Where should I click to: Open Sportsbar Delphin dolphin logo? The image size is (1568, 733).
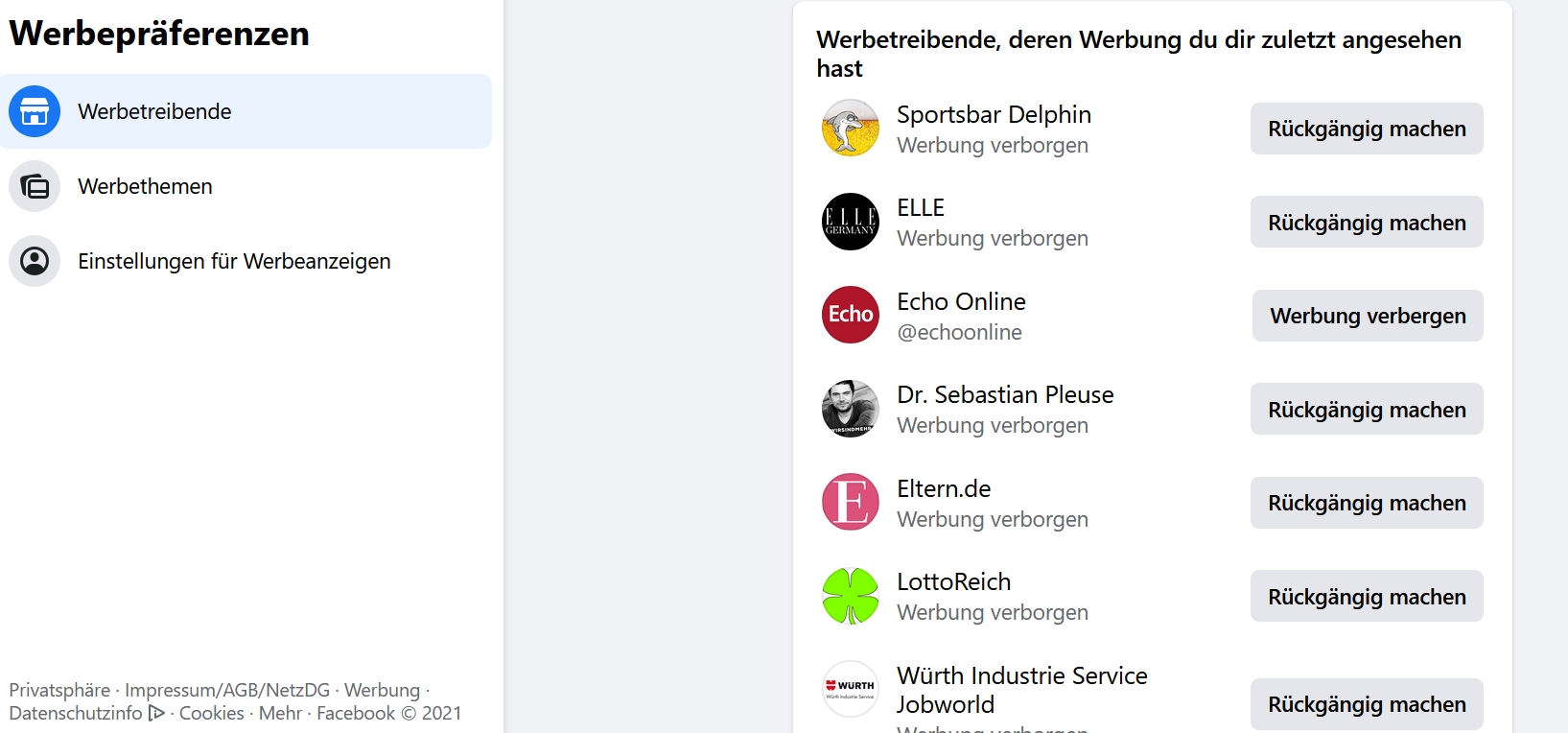(851, 128)
